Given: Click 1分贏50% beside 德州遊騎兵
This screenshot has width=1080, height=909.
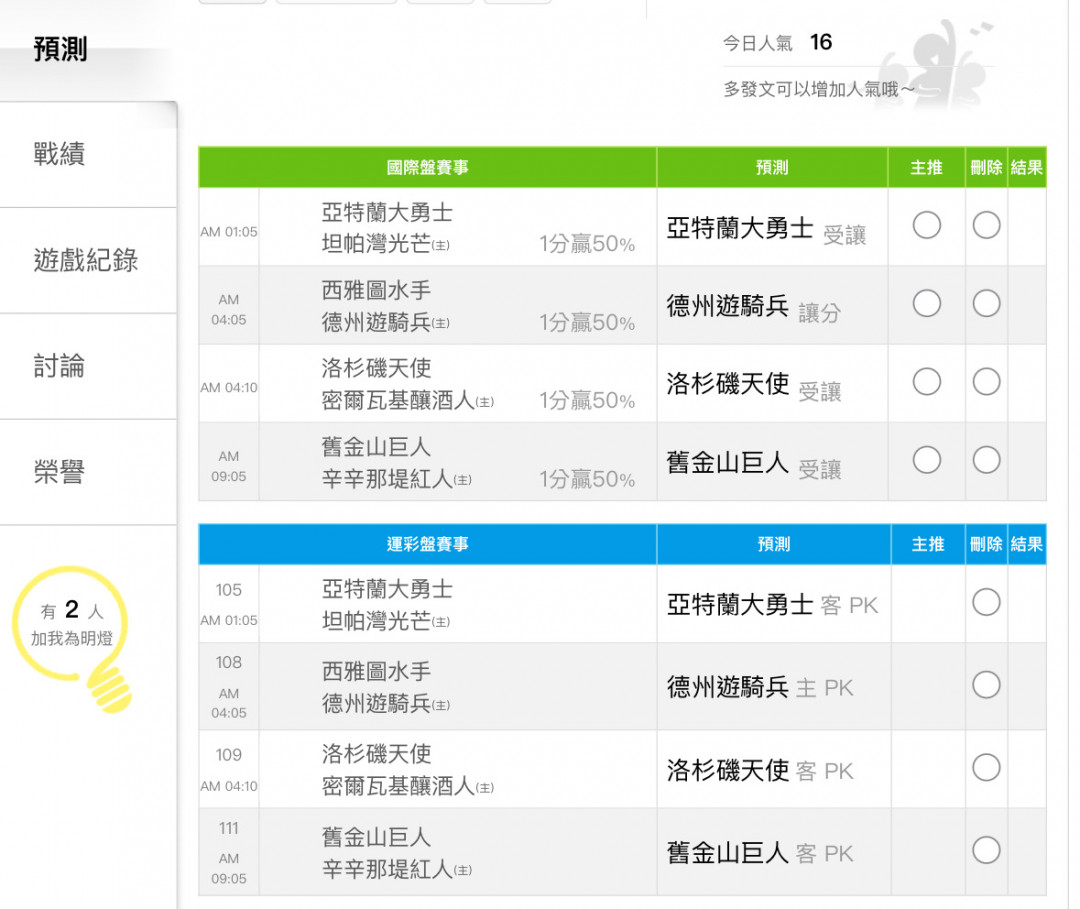Looking at the screenshot, I should [x=587, y=322].
